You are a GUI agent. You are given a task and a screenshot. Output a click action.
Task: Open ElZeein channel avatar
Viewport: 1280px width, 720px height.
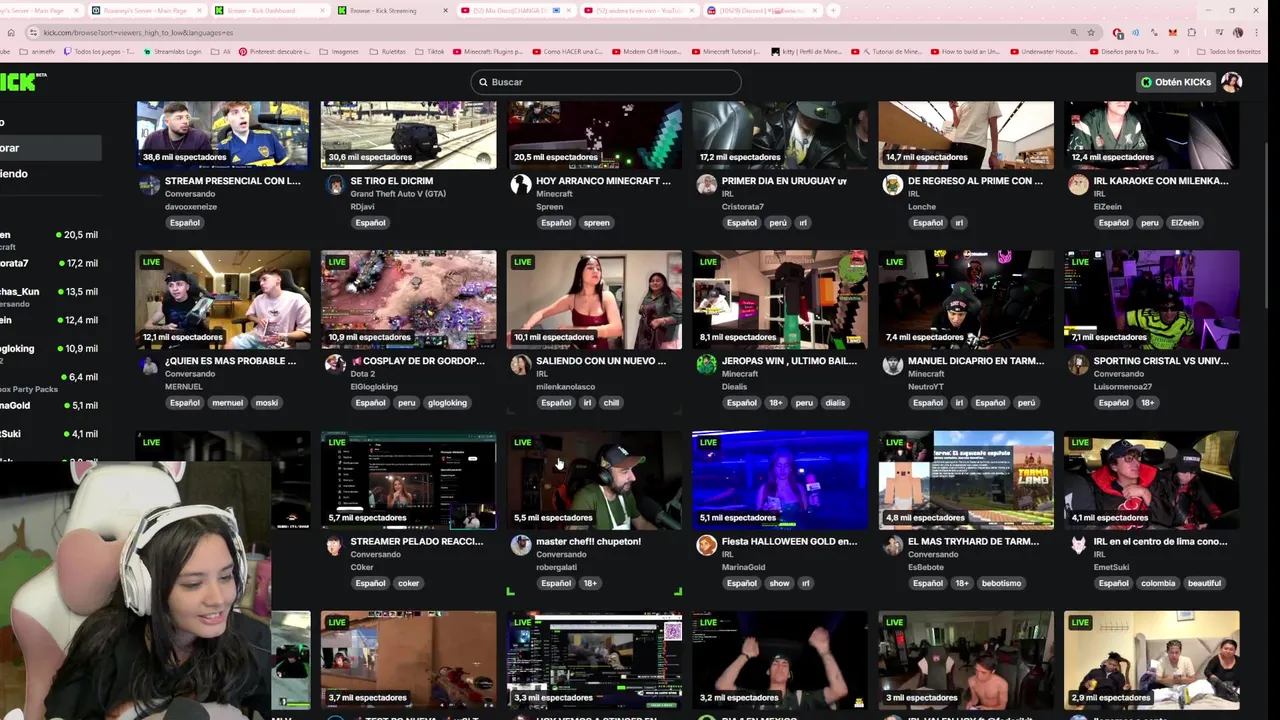pos(1078,184)
